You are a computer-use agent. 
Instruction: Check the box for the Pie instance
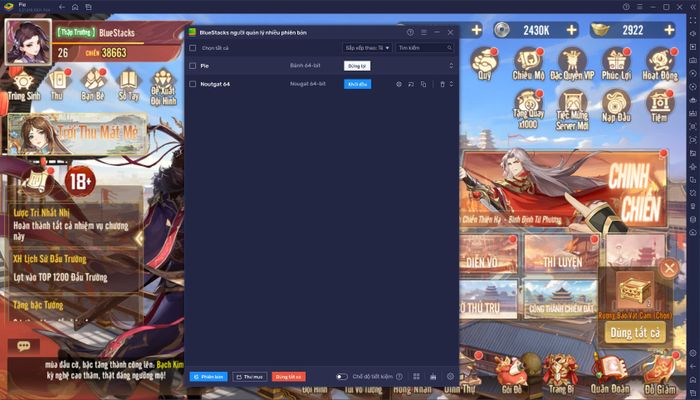[x=192, y=66]
